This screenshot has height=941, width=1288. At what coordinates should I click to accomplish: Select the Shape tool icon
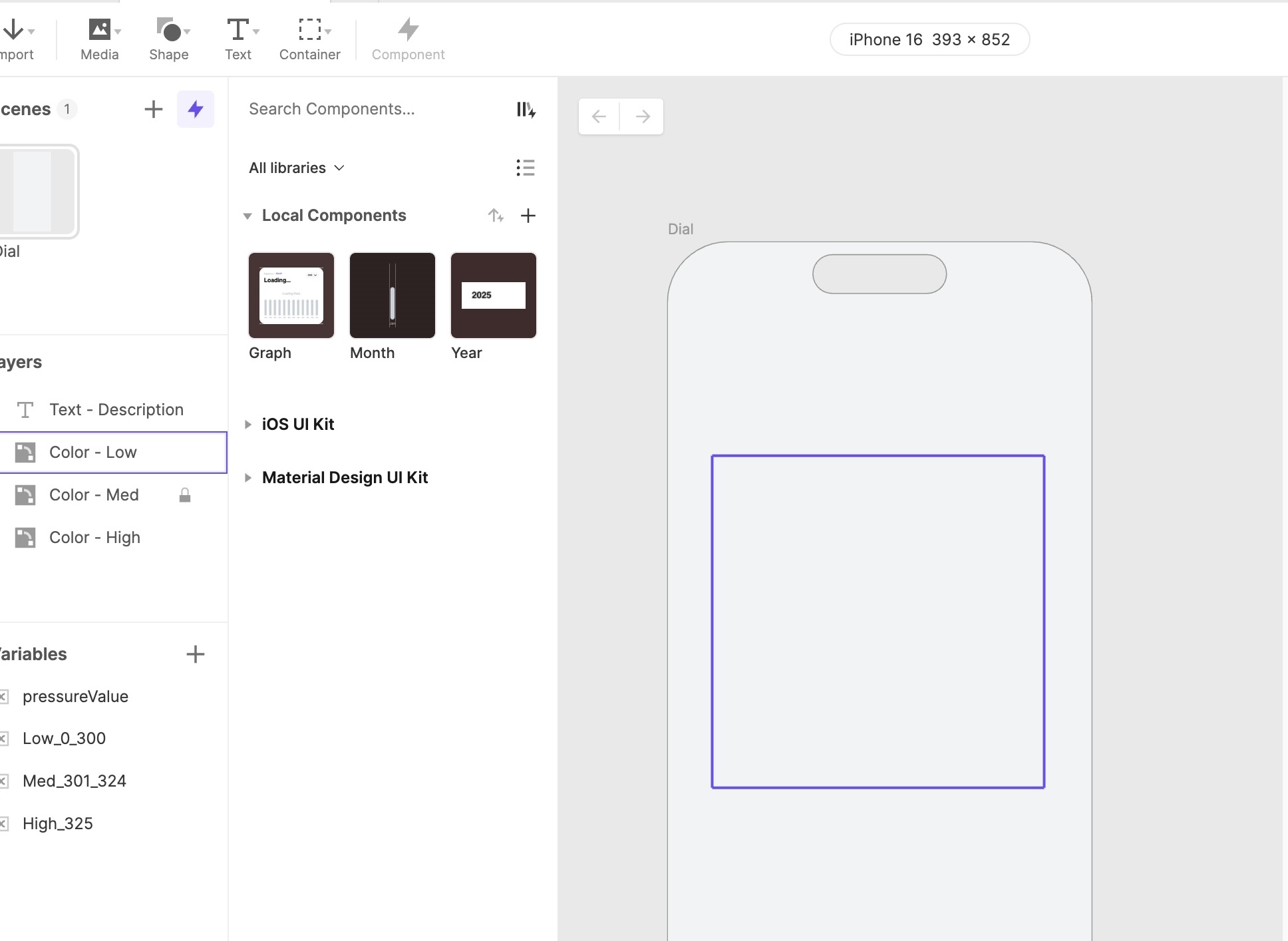[169, 31]
